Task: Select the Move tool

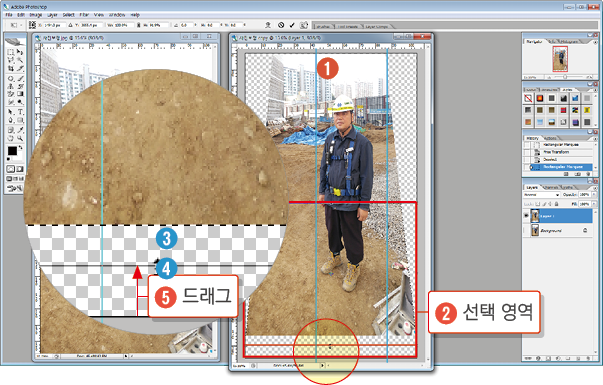Action: tap(20, 52)
